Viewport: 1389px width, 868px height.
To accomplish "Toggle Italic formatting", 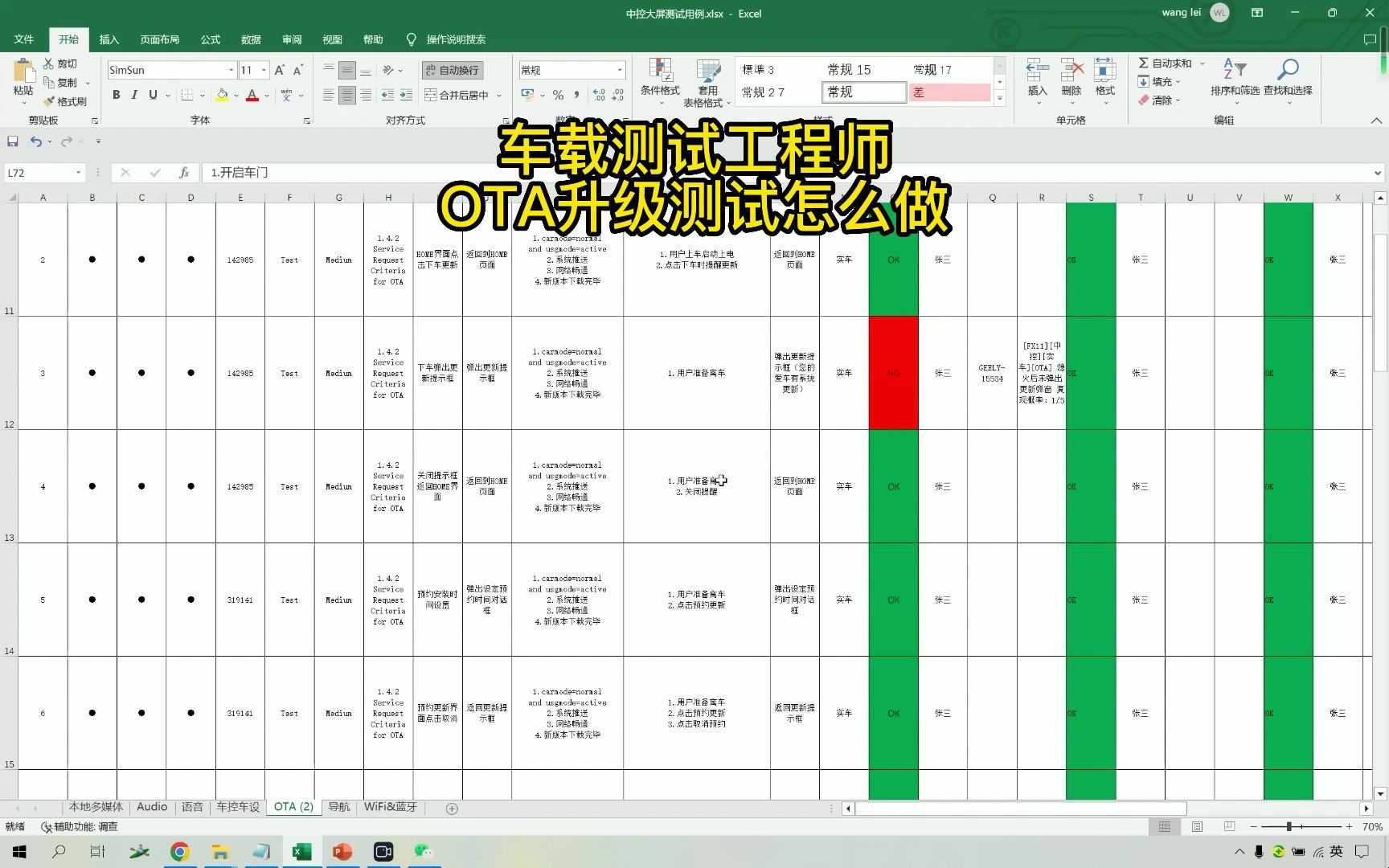I will pos(134,95).
